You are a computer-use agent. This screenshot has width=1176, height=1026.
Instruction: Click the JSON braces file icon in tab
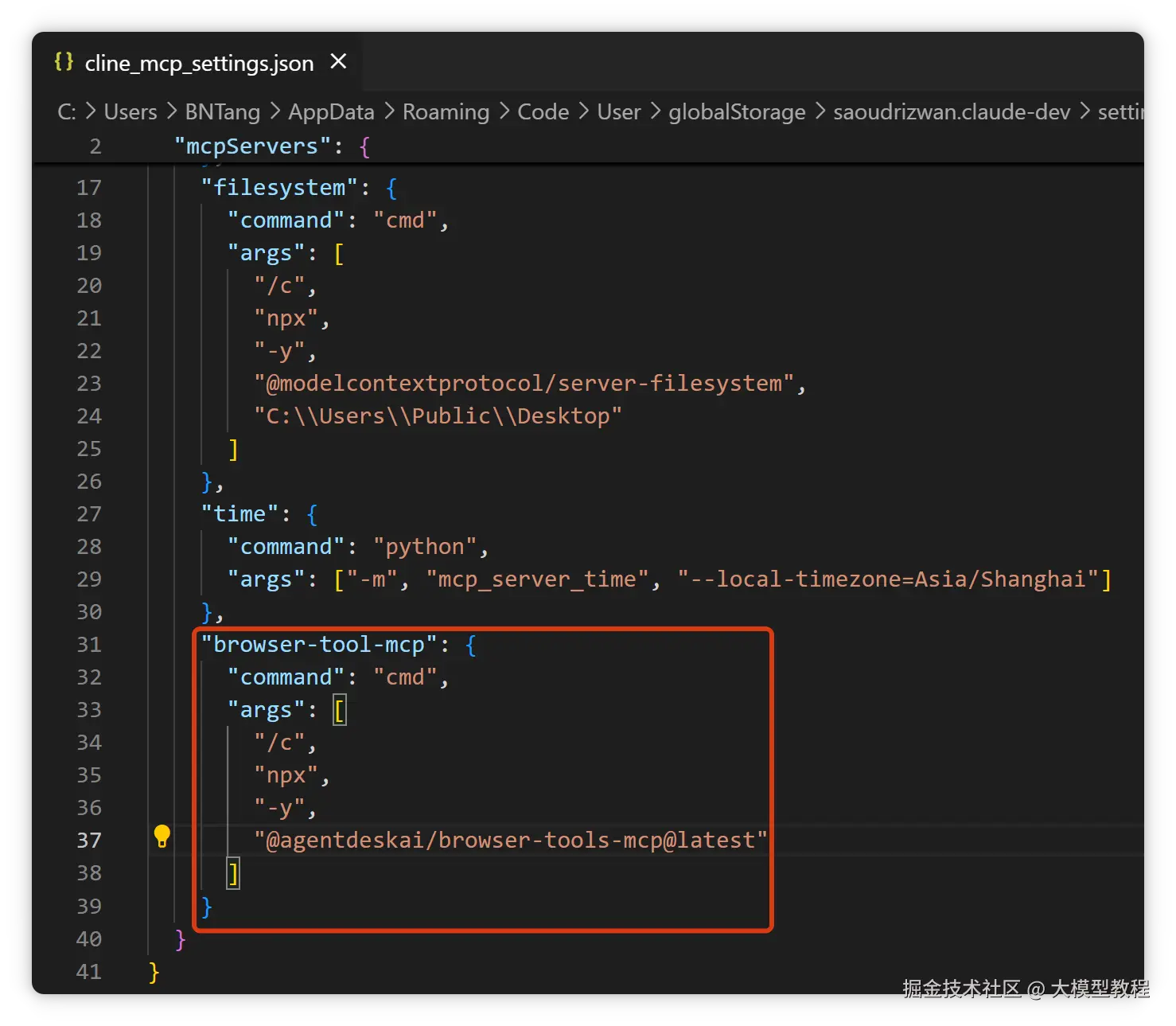tap(64, 61)
